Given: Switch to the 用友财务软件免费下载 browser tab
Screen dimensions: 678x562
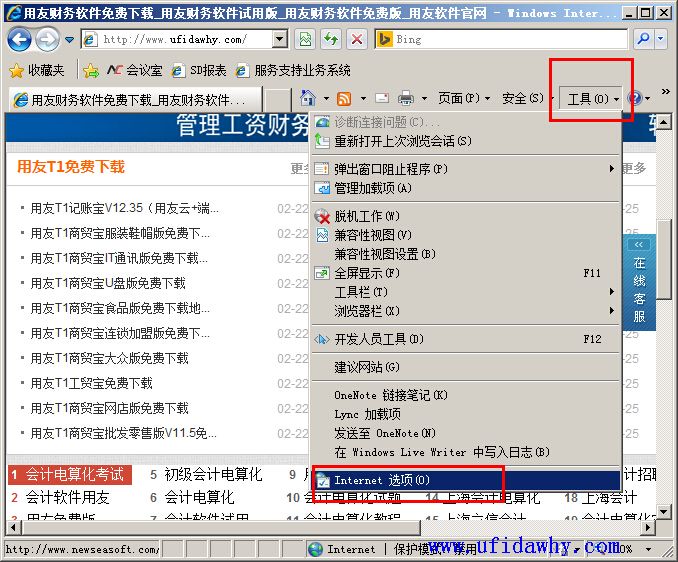Looking at the screenshot, I should (x=135, y=100).
